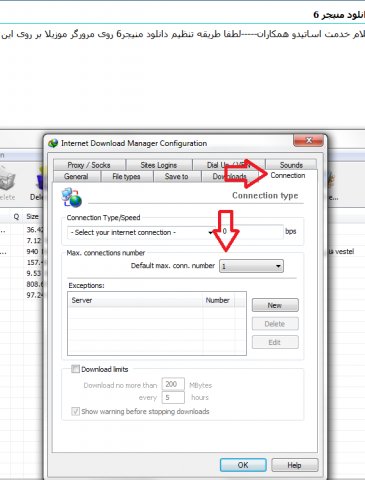Image resolution: width=365 pixels, height=480 pixels.
Task: Click the Delete exception button
Action: click(275, 324)
